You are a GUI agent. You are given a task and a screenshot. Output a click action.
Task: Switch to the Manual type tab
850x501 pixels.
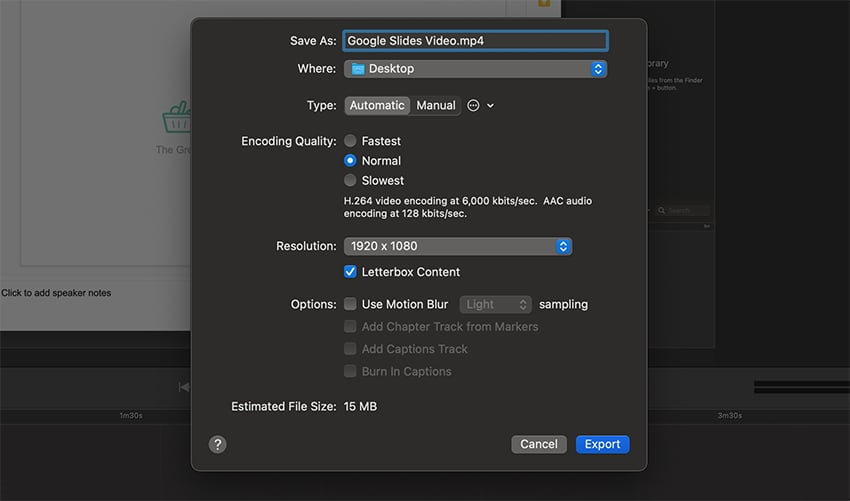click(436, 106)
